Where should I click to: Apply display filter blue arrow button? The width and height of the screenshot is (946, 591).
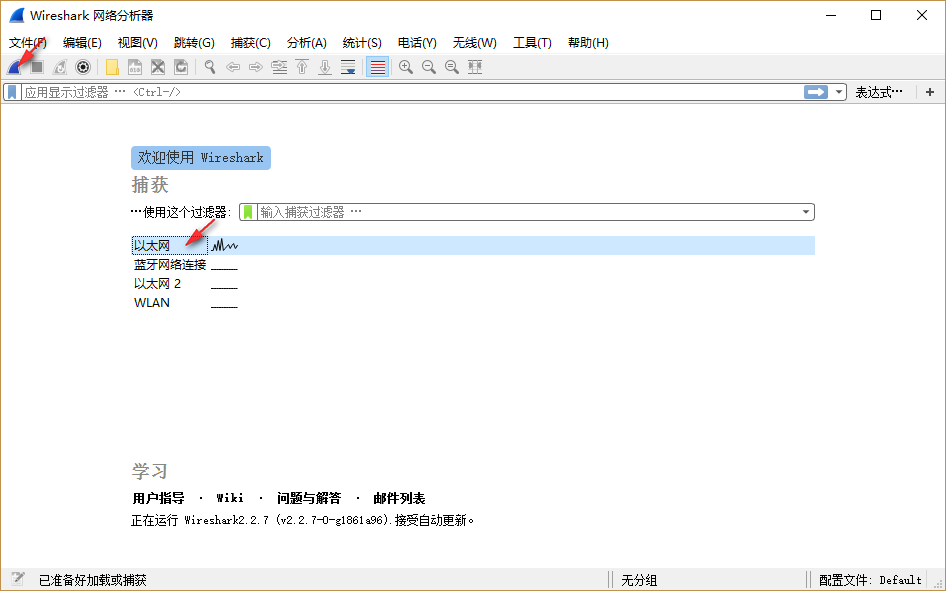click(816, 92)
